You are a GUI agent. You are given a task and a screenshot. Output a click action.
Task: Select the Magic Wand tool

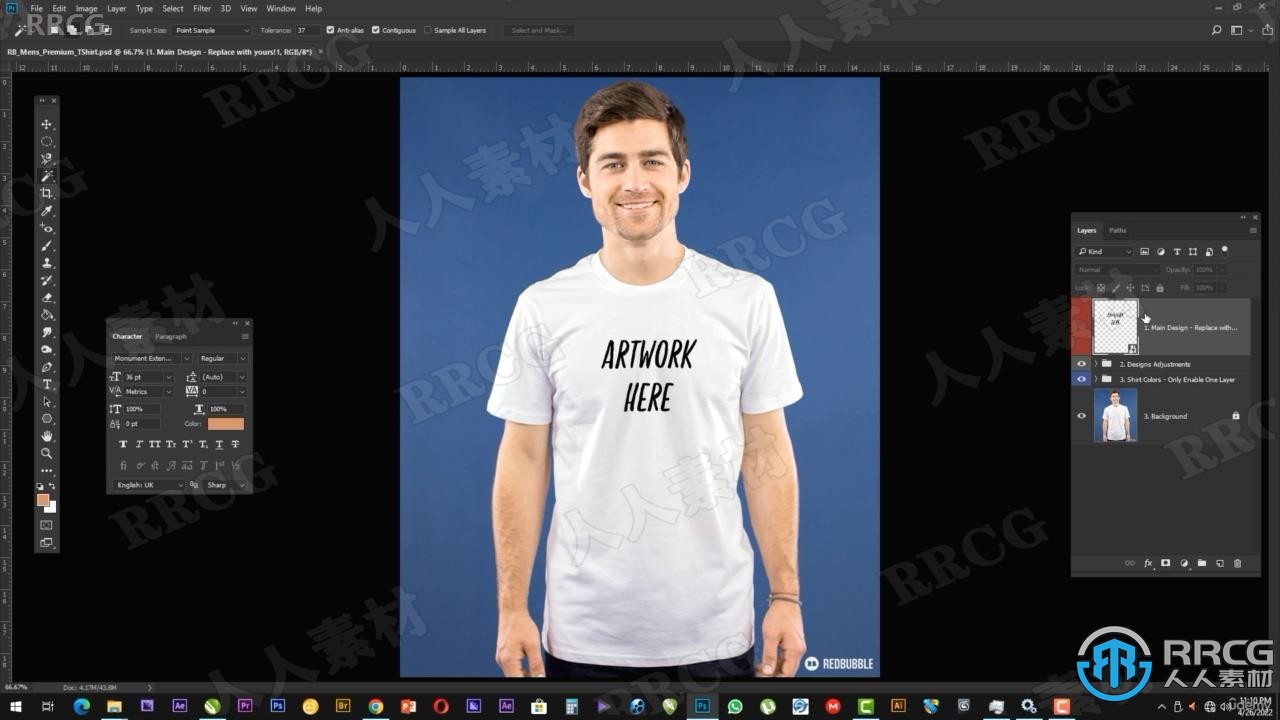(x=46, y=176)
